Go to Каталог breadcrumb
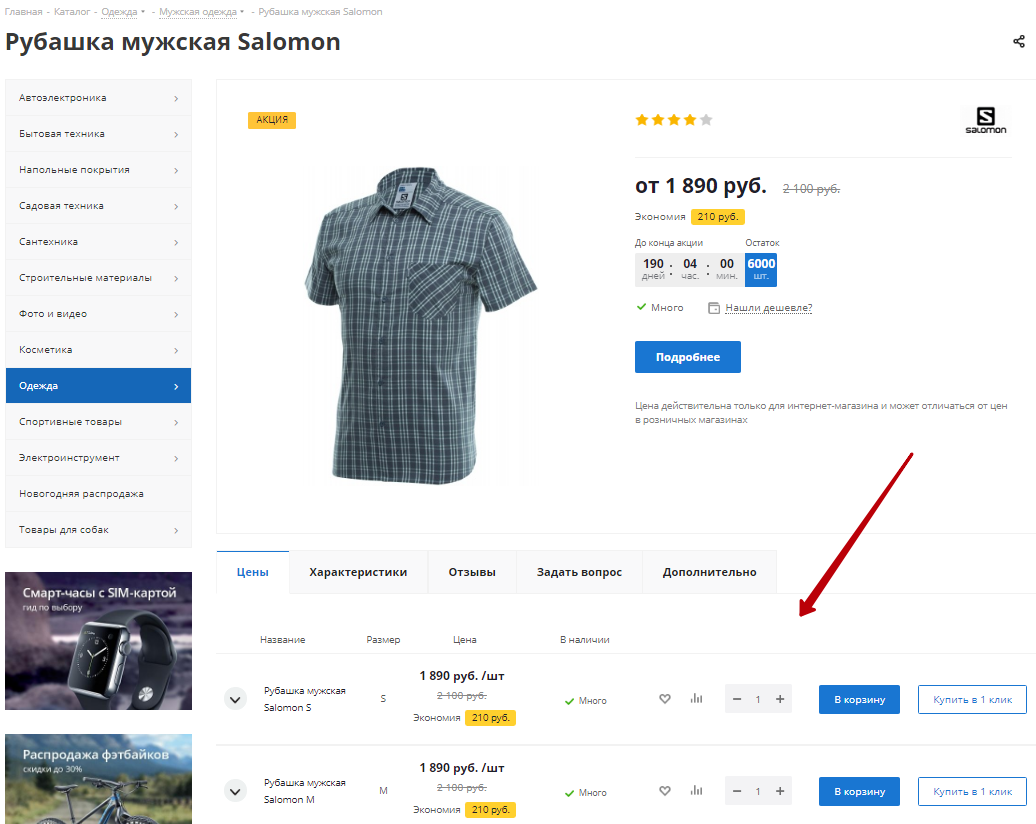The image size is (1036, 824). click(x=72, y=12)
